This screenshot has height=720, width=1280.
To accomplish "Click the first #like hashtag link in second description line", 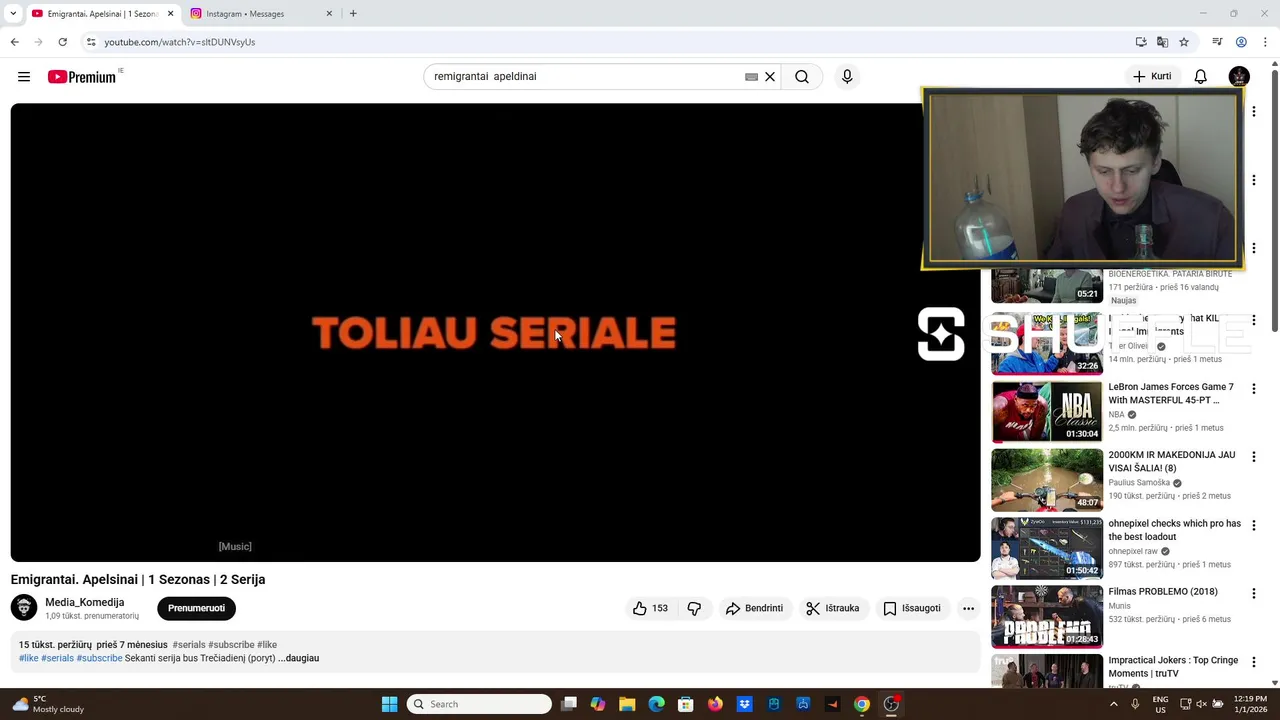I will (x=29, y=658).
